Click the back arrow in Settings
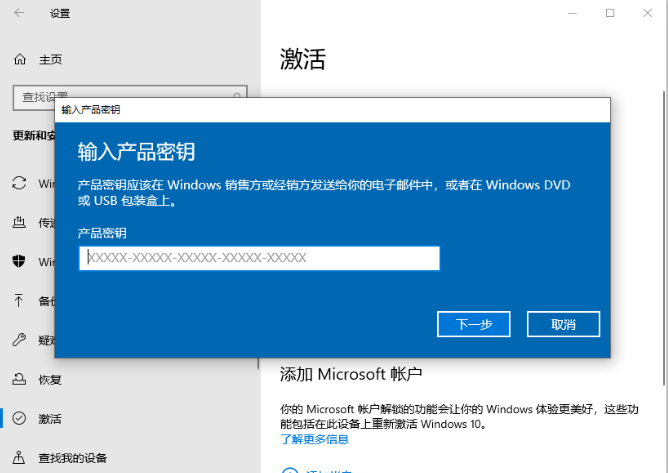The image size is (668, 473). (21, 14)
